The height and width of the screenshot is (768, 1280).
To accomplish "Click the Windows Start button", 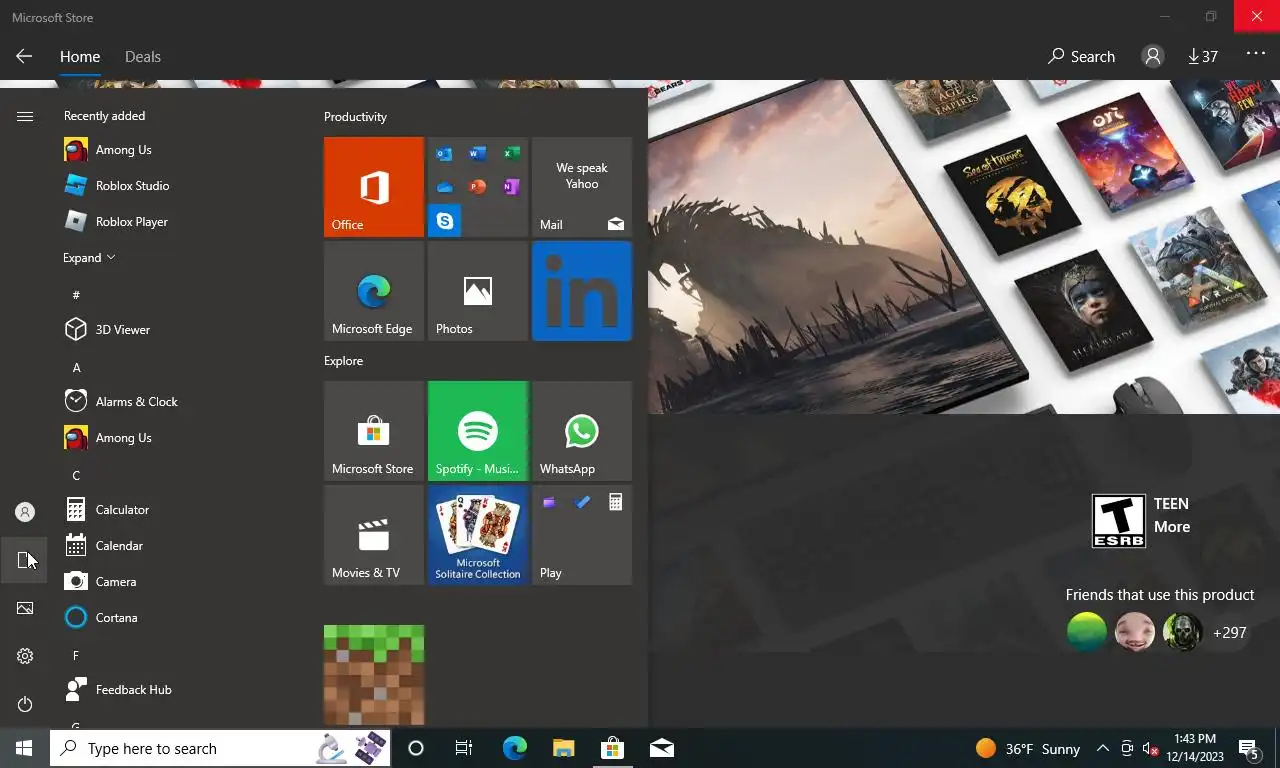I will pos(24,748).
